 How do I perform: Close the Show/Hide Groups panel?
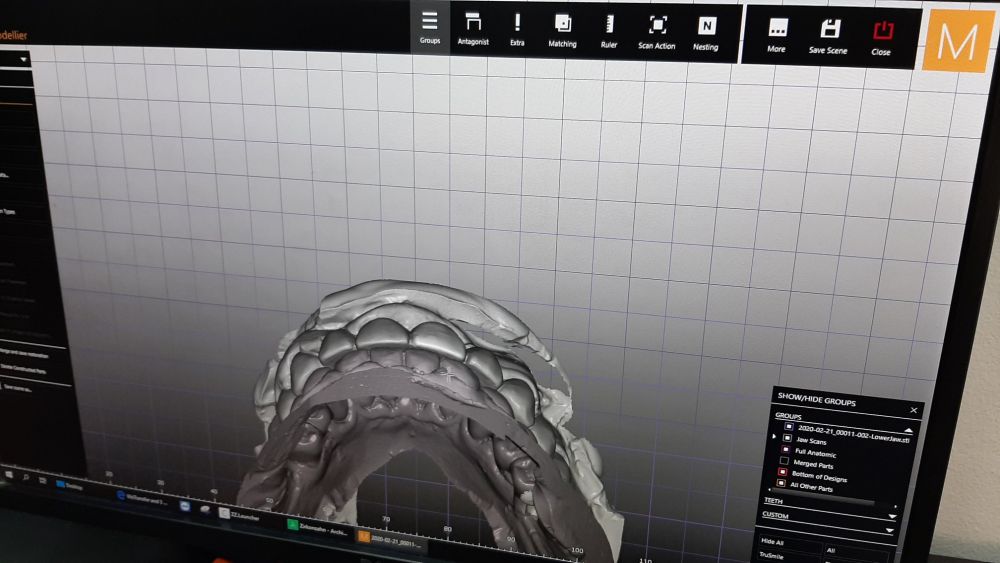coord(913,410)
